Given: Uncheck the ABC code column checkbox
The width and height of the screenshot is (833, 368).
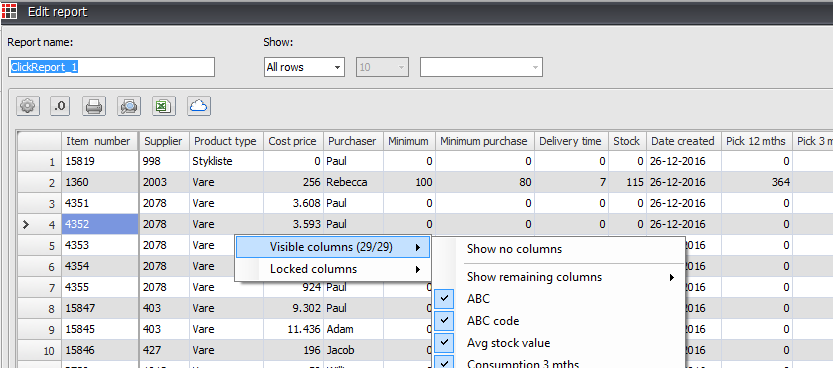Looking at the screenshot, I should (444, 321).
